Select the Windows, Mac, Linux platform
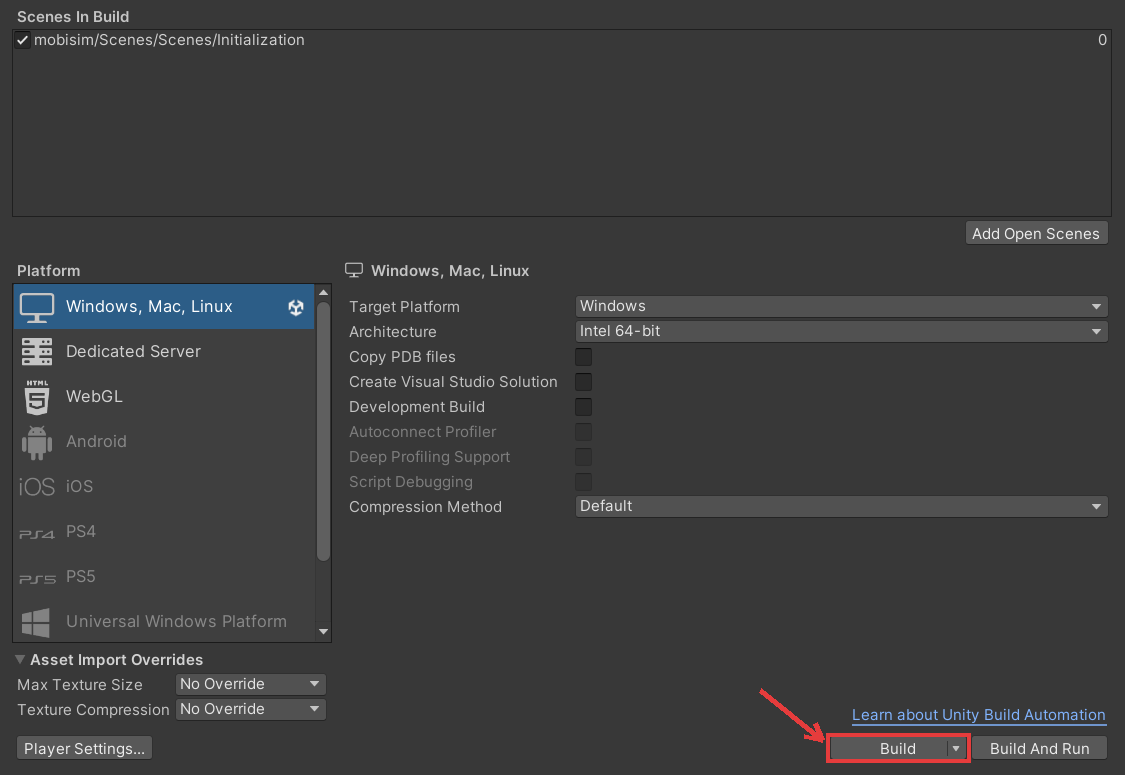 164,307
